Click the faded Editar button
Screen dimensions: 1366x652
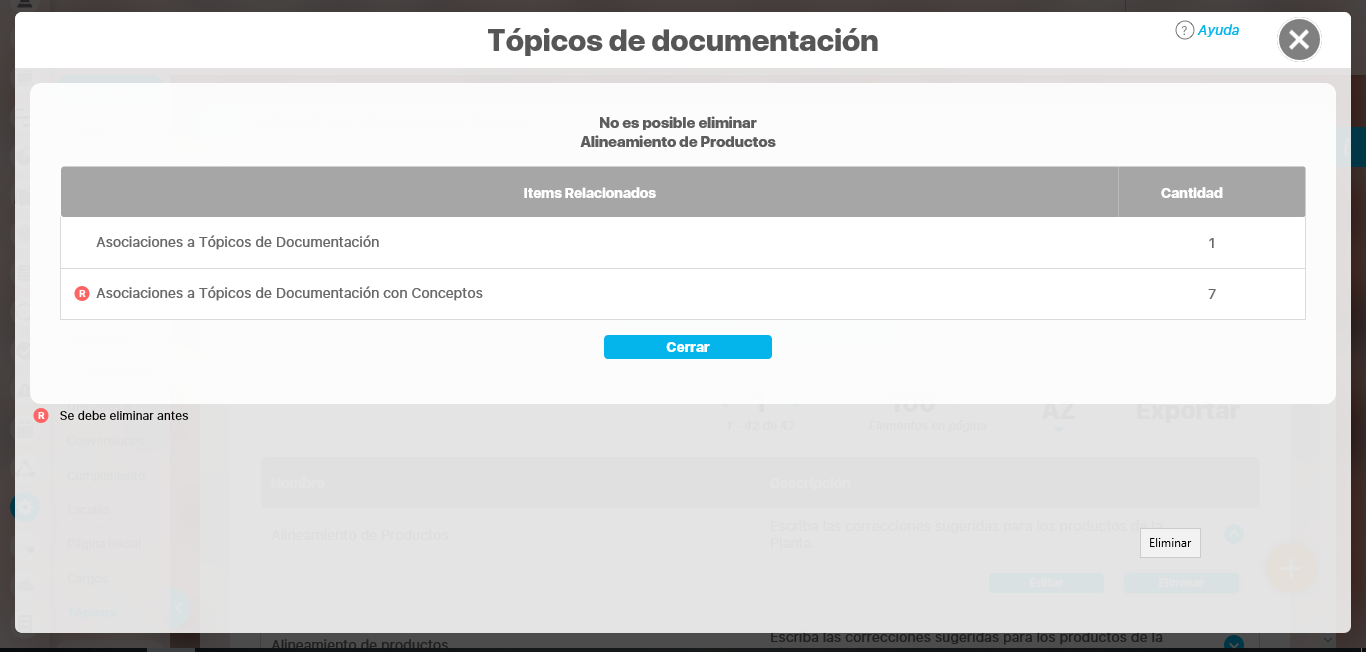pos(1046,583)
